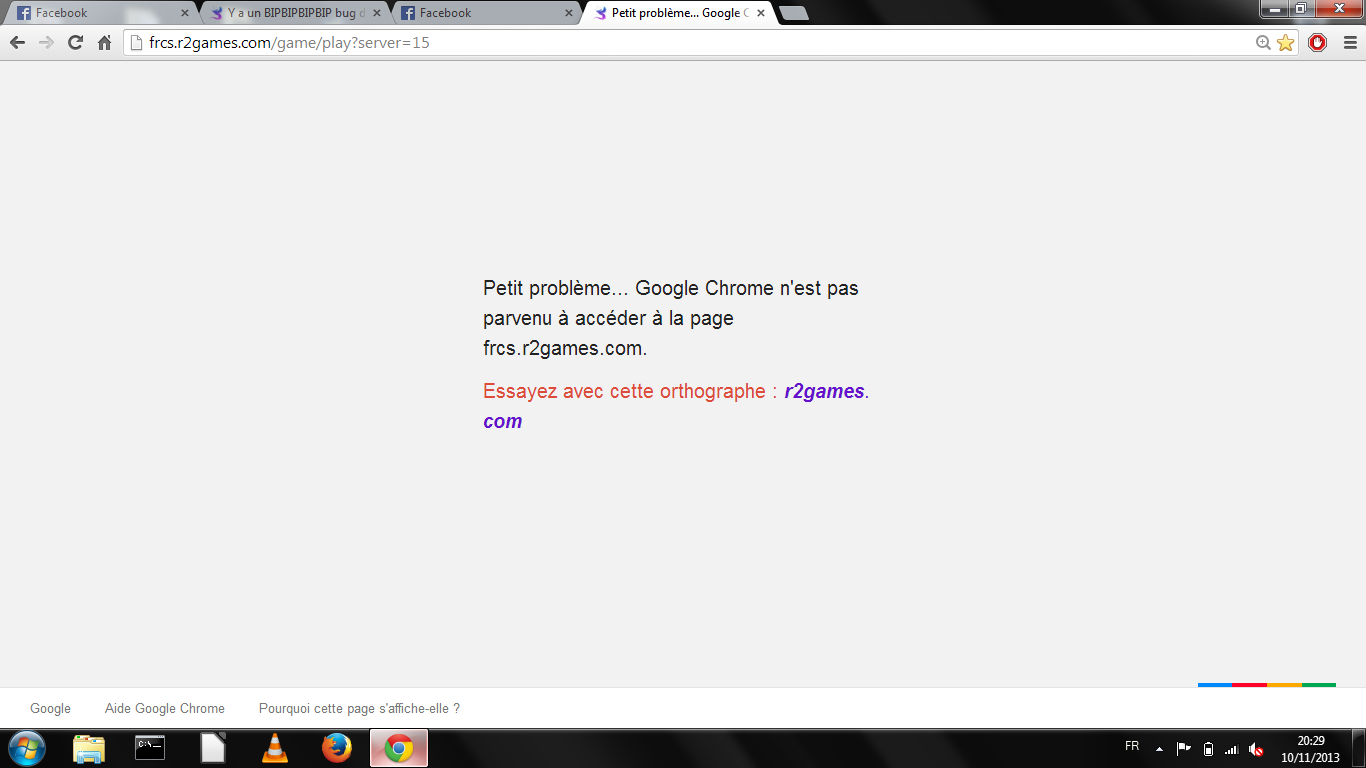Viewport: 1366px width, 768px height.
Task: Close the second Facebook tab
Action: click(569, 13)
